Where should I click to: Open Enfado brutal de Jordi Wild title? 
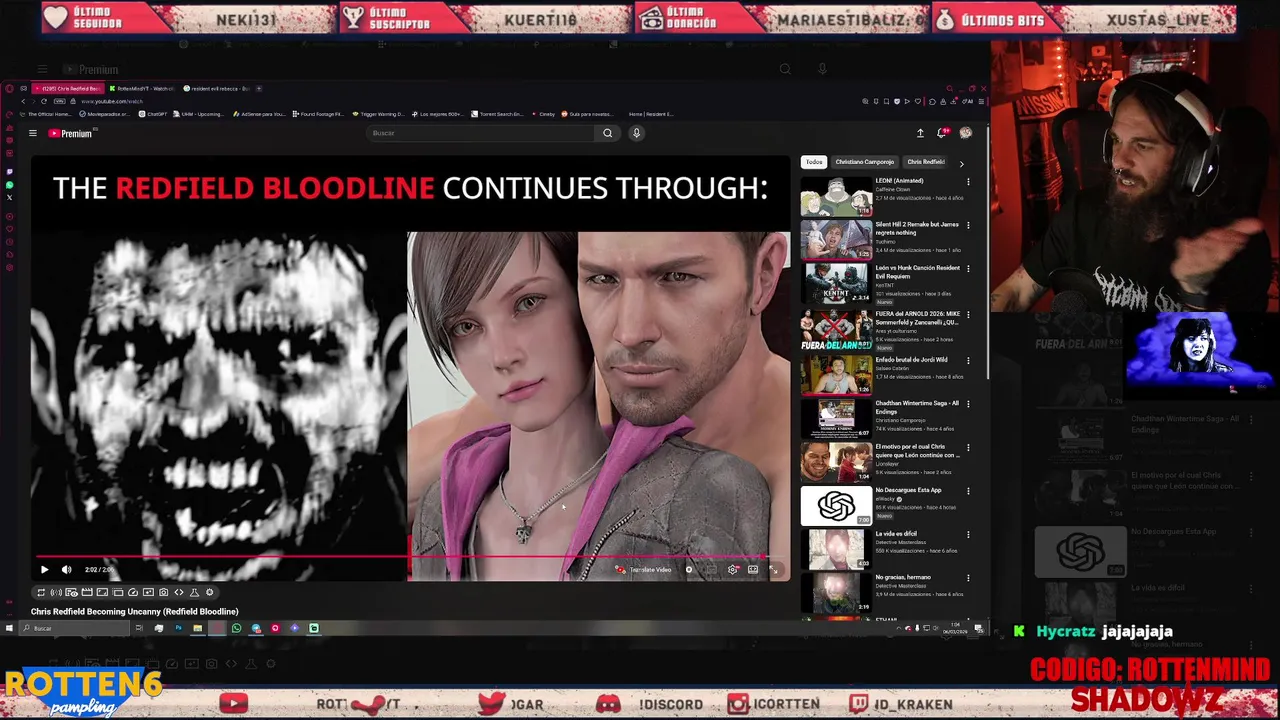(x=911, y=360)
